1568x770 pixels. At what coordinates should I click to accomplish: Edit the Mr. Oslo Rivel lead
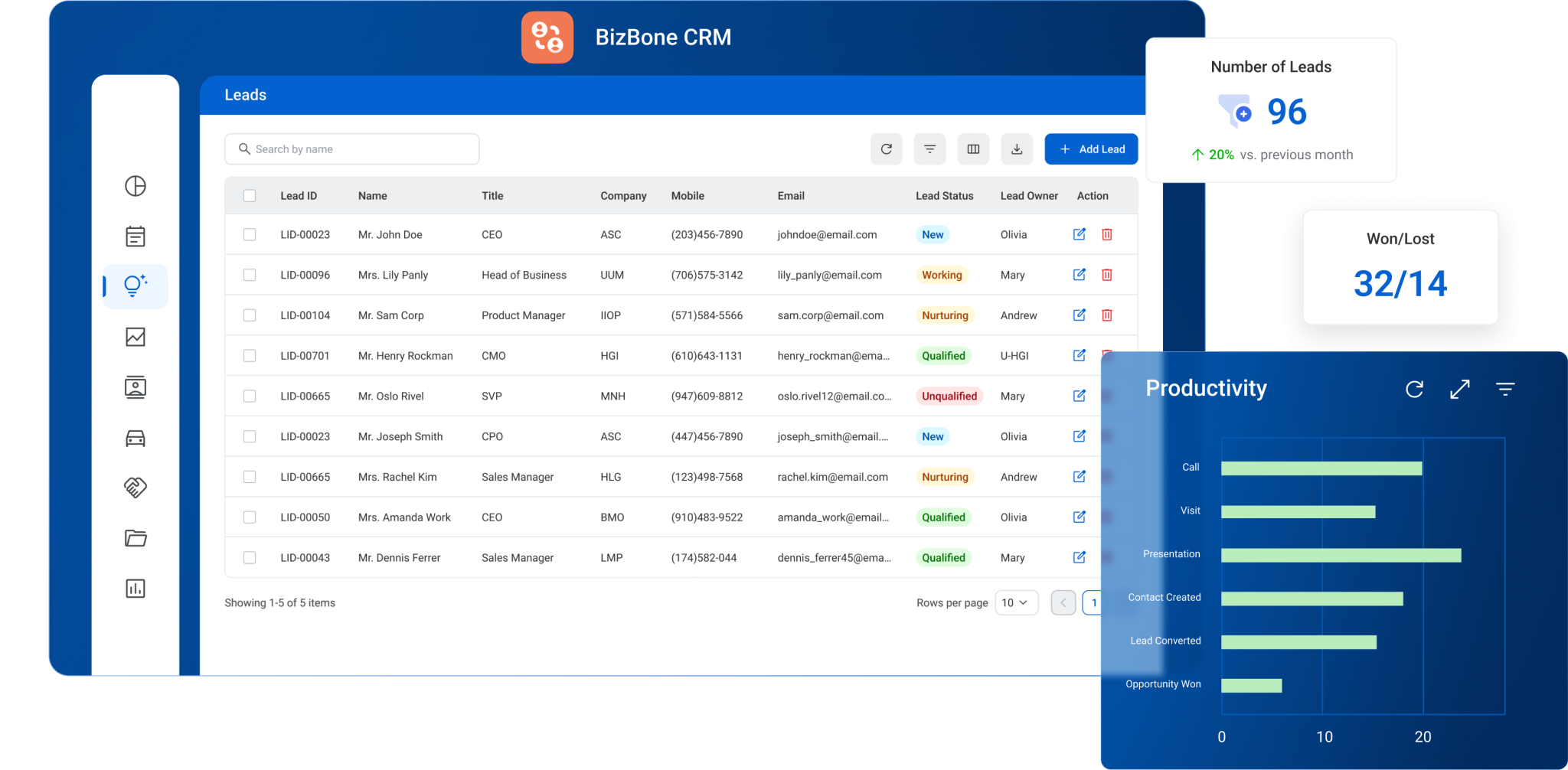pos(1080,396)
